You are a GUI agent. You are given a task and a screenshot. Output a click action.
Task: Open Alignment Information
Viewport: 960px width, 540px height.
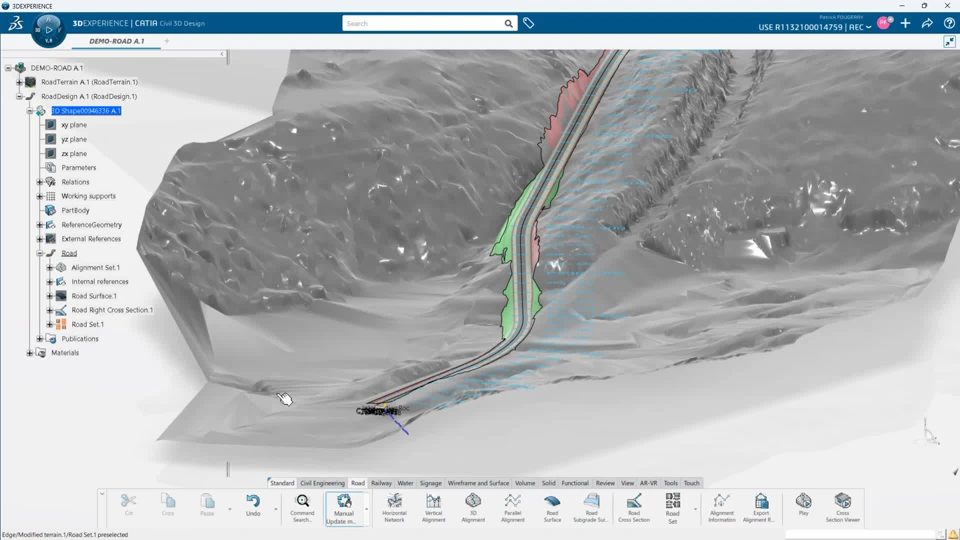pos(722,508)
